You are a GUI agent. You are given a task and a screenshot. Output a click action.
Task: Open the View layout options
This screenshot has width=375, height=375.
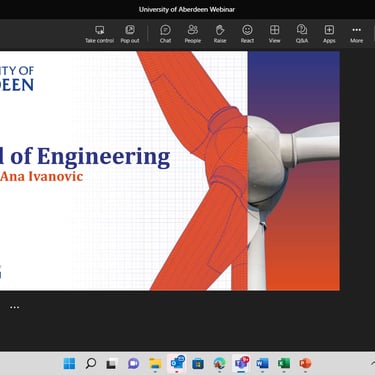[274, 34]
